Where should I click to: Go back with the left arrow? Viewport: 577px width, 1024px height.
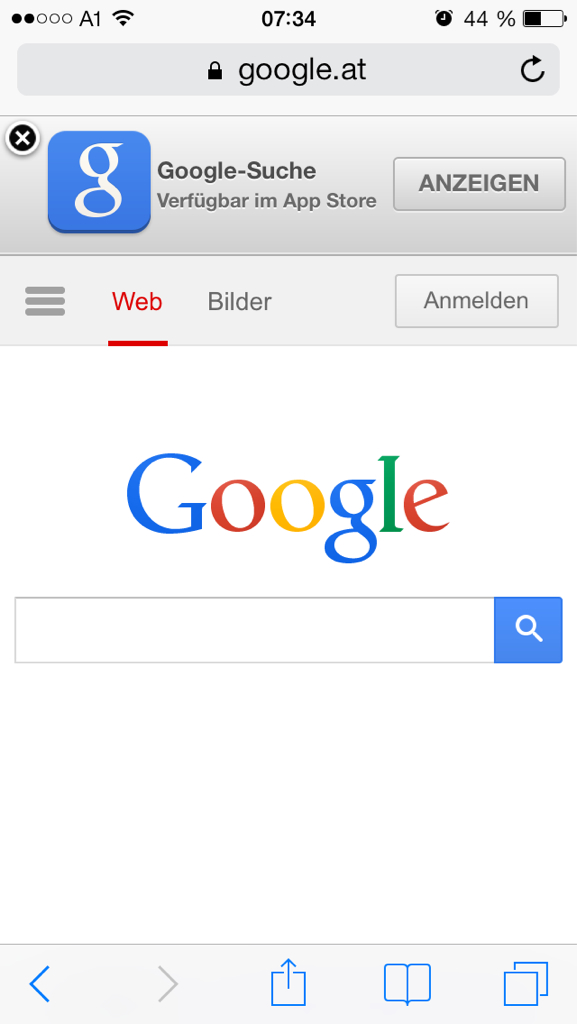click(x=40, y=983)
